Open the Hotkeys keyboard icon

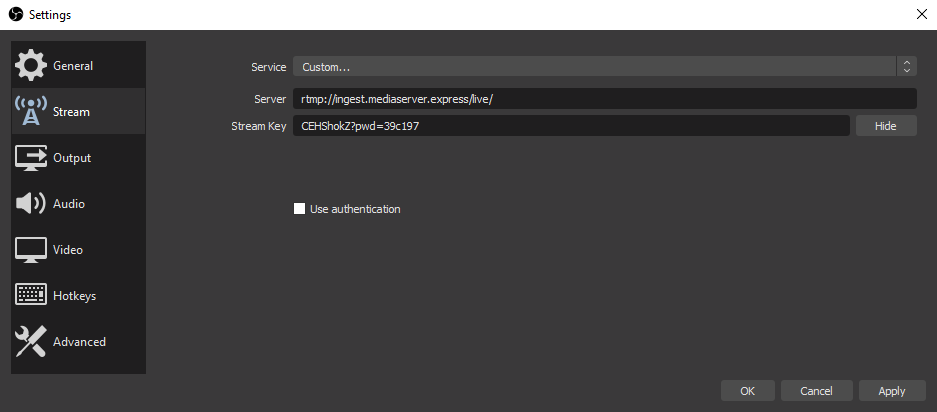pos(30,295)
